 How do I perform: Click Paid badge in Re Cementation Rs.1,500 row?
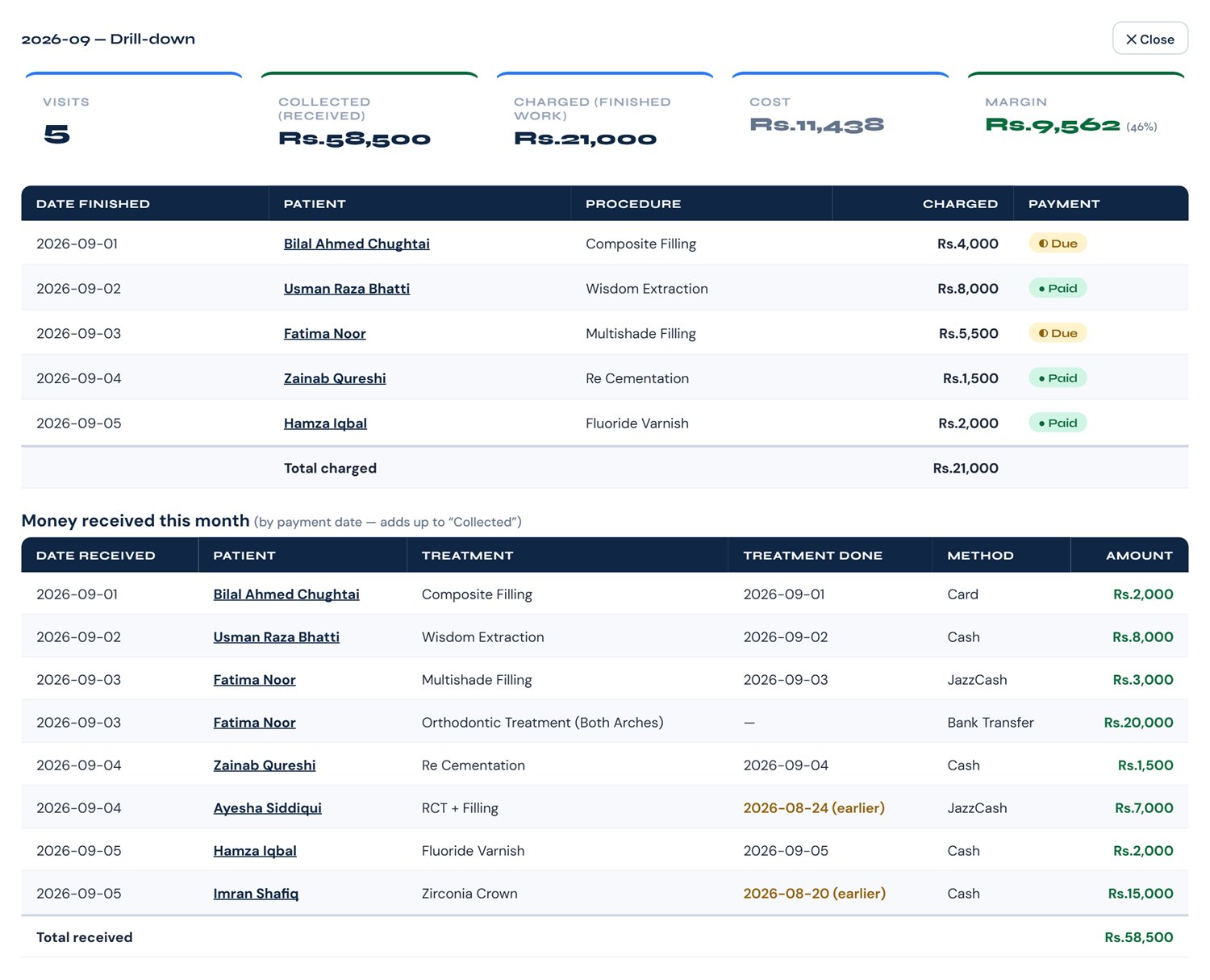coord(1058,378)
